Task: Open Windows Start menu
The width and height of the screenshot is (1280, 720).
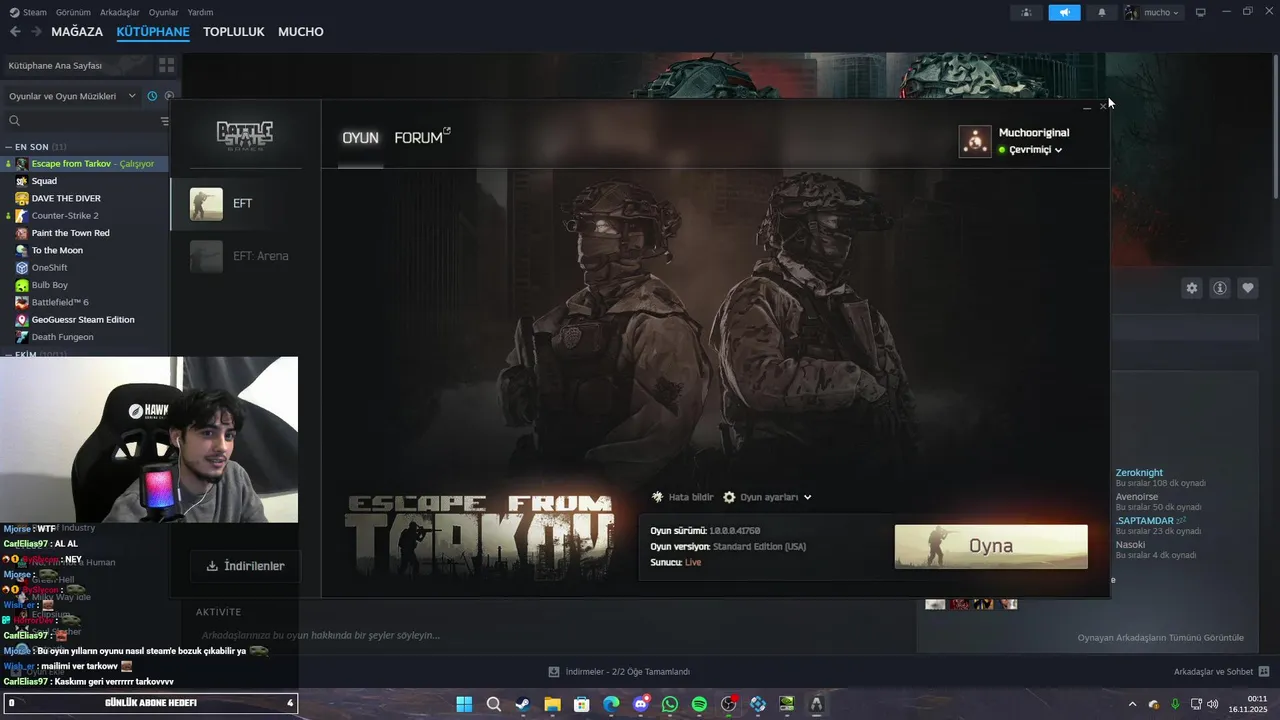Action: 464,704
